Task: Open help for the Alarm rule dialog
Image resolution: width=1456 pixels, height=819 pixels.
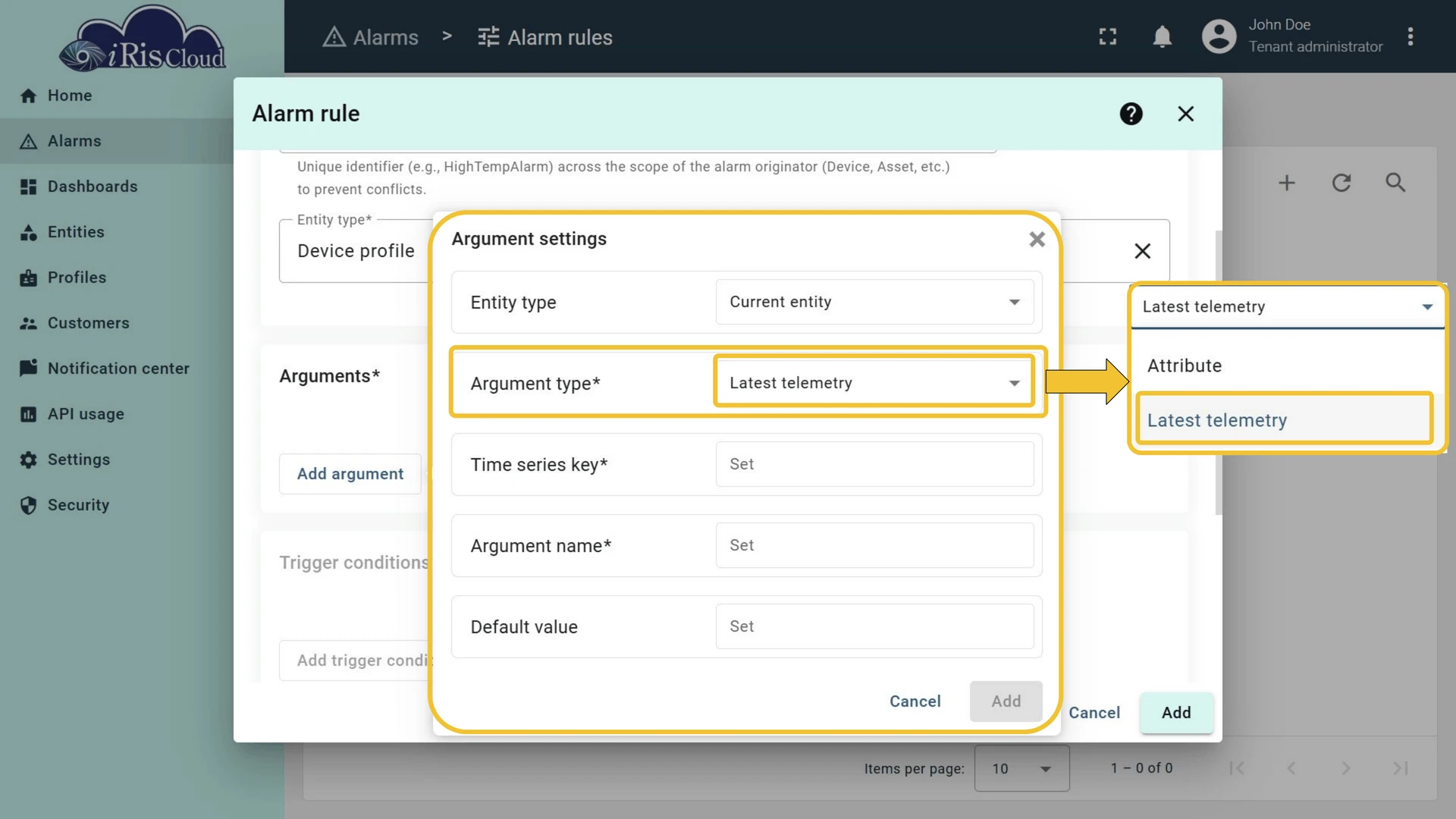Action: click(1131, 114)
